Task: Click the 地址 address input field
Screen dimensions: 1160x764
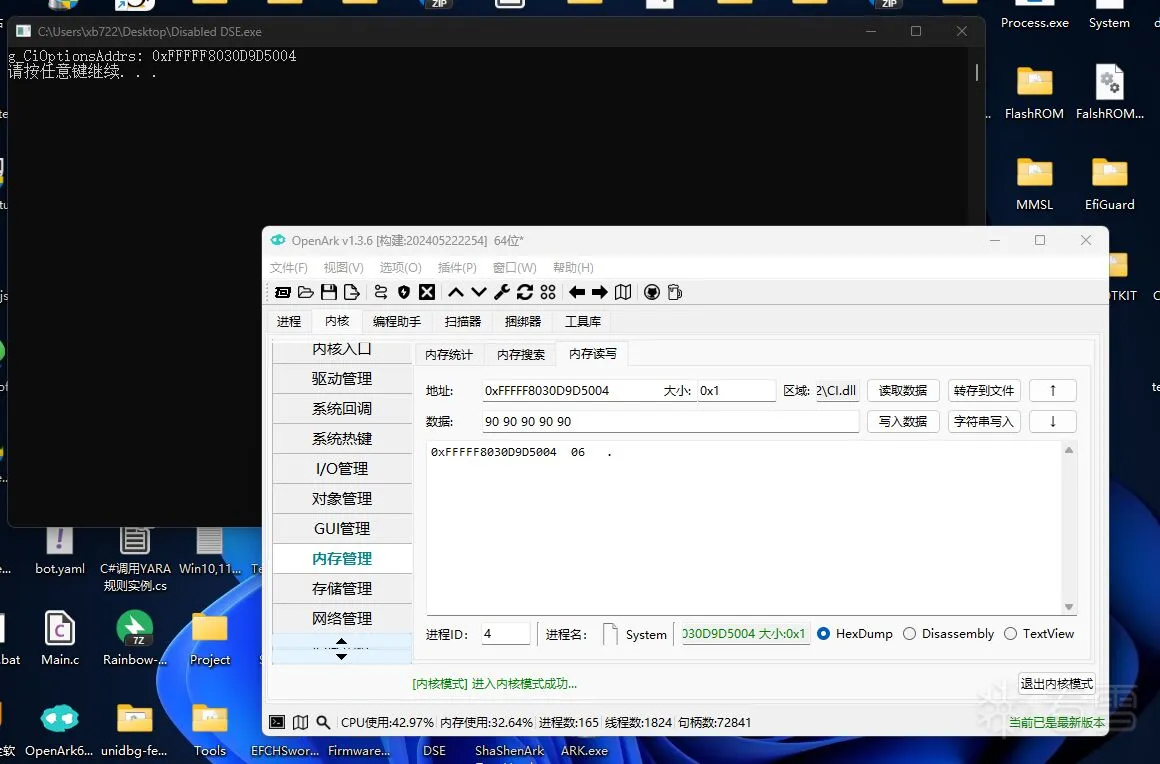Action: point(571,391)
